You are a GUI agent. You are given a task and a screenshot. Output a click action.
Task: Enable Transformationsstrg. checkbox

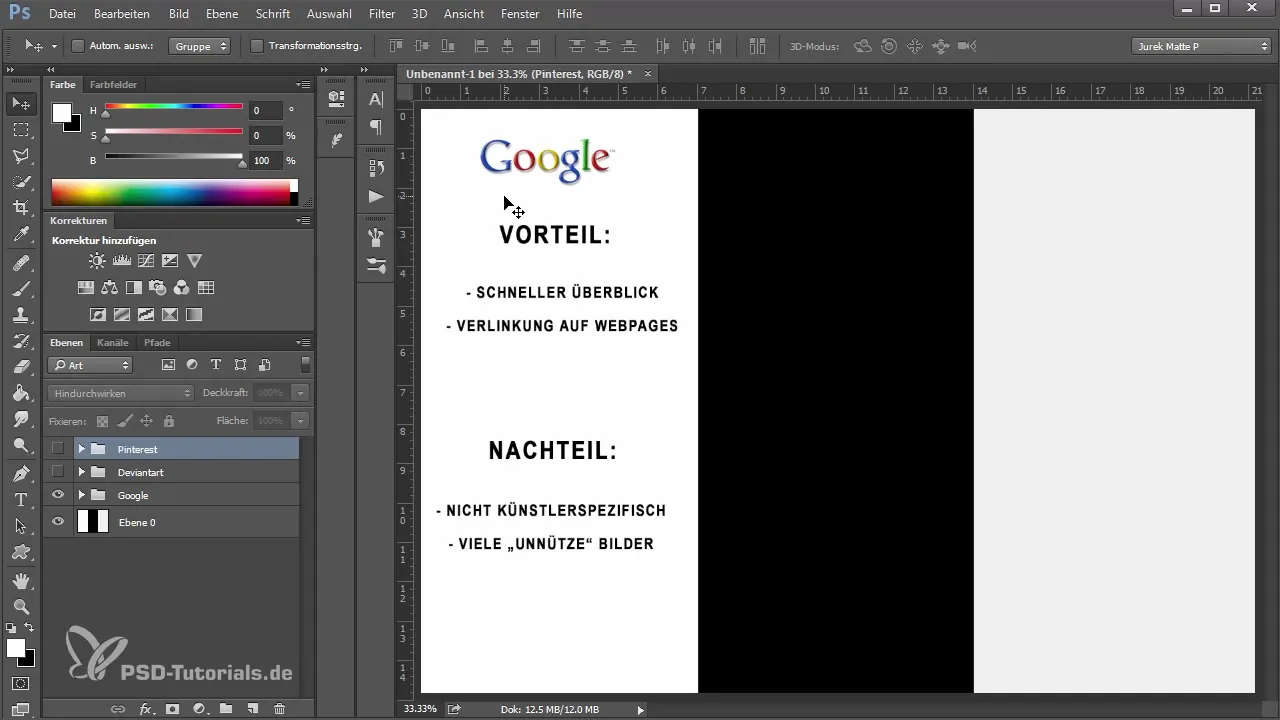tap(256, 46)
